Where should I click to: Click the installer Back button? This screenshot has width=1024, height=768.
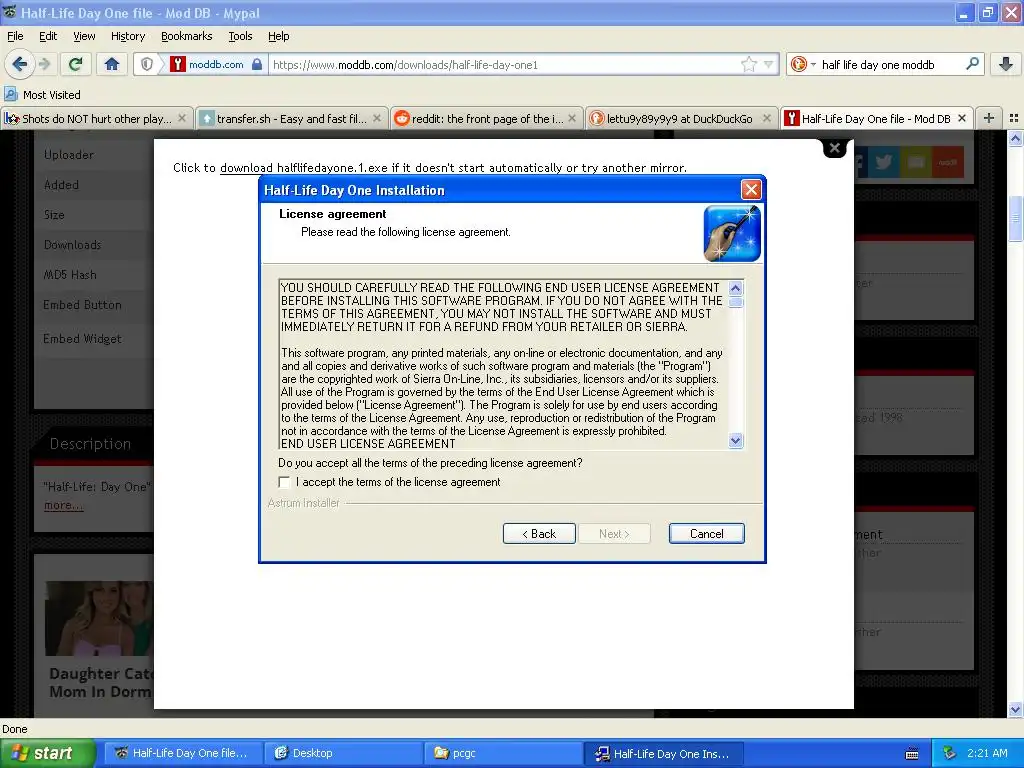(539, 534)
